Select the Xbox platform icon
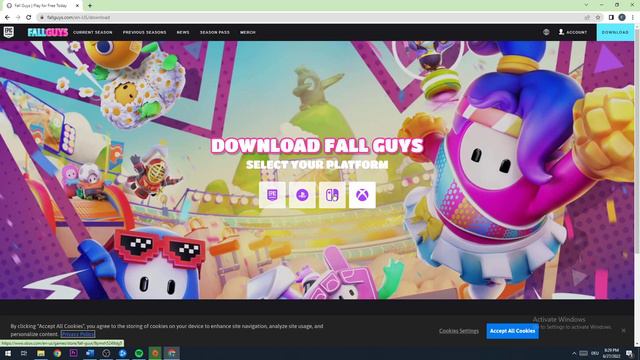Viewport: 640px width, 360px height. tap(362, 195)
